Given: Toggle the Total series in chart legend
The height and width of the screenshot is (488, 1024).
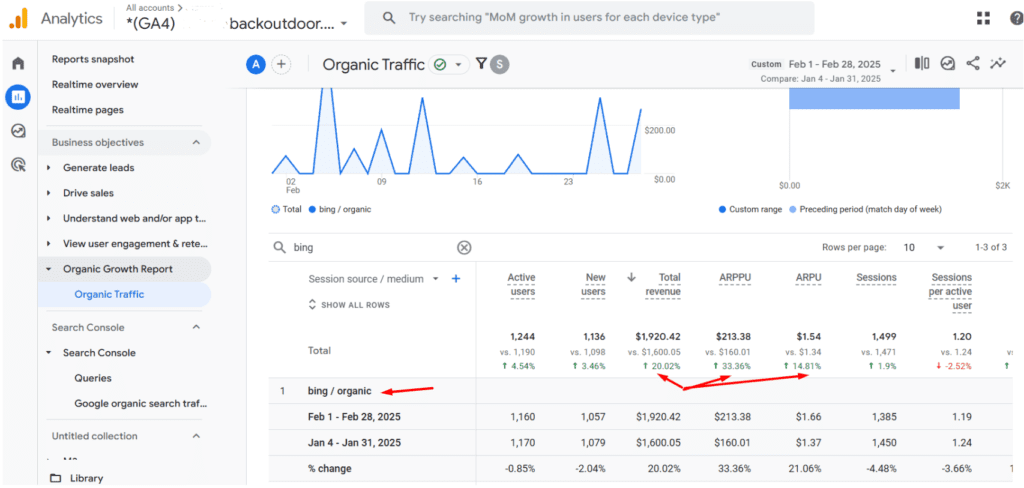Looking at the screenshot, I should pos(286,210).
